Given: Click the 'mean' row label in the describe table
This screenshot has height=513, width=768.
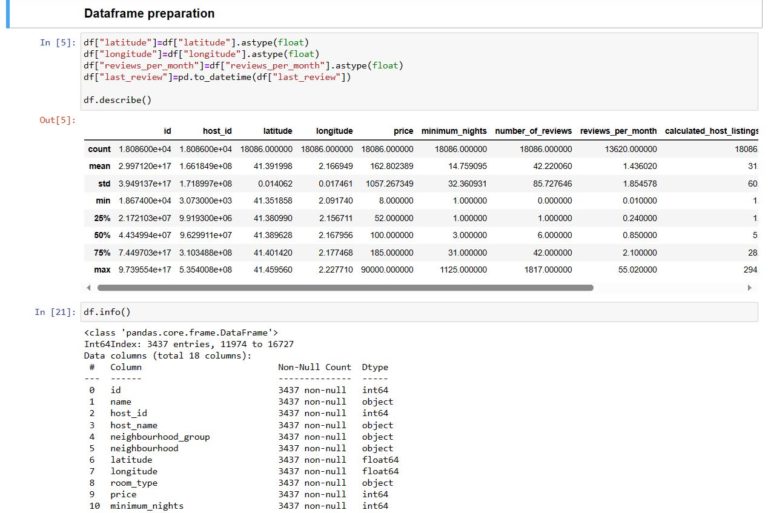Looking at the screenshot, I should 99,166.
